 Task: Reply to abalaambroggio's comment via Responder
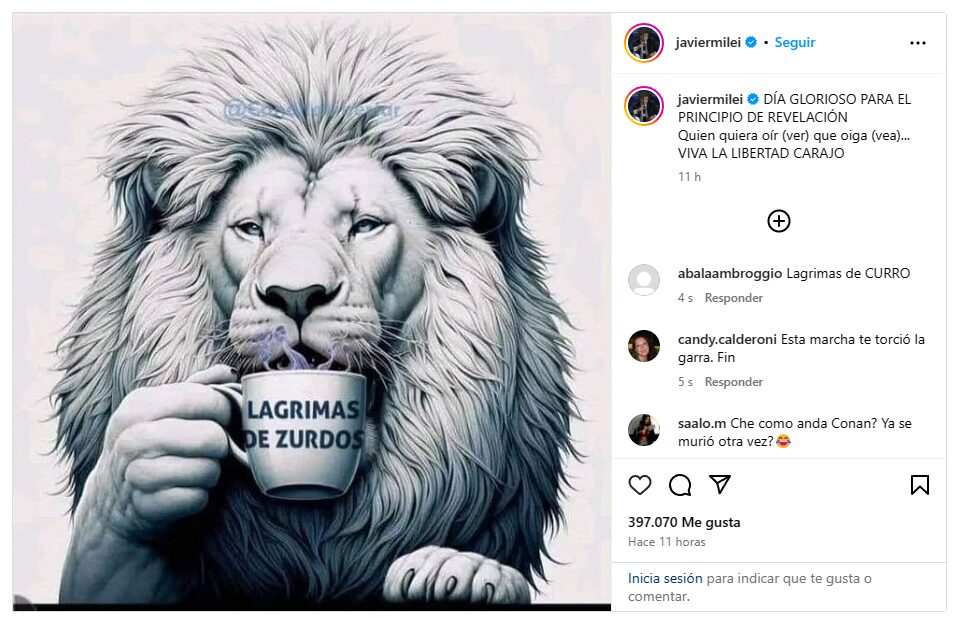pyautogui.click(x=733, y=298)
